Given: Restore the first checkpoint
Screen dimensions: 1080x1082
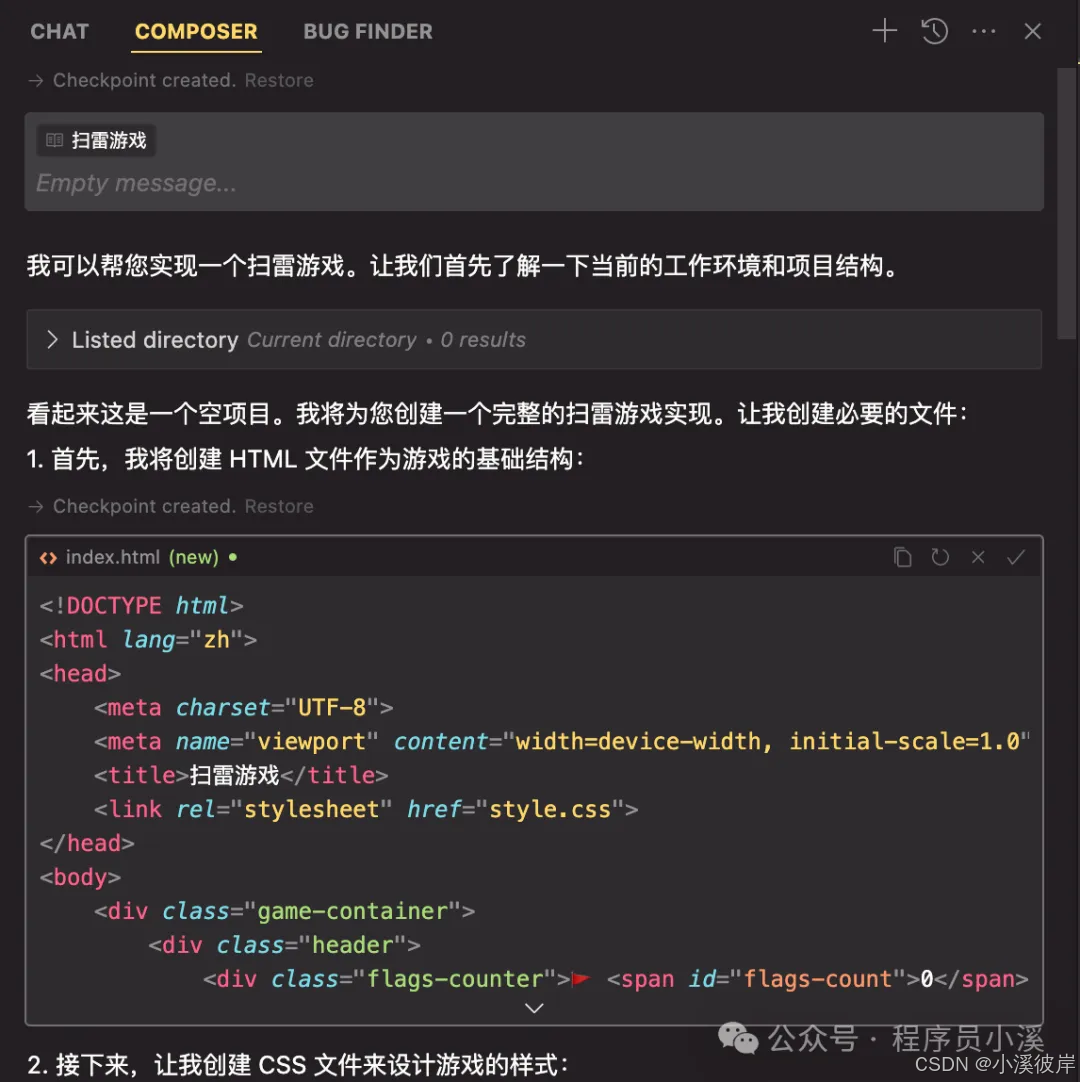Looking at the screenshot, I should [x=278, y=80].
